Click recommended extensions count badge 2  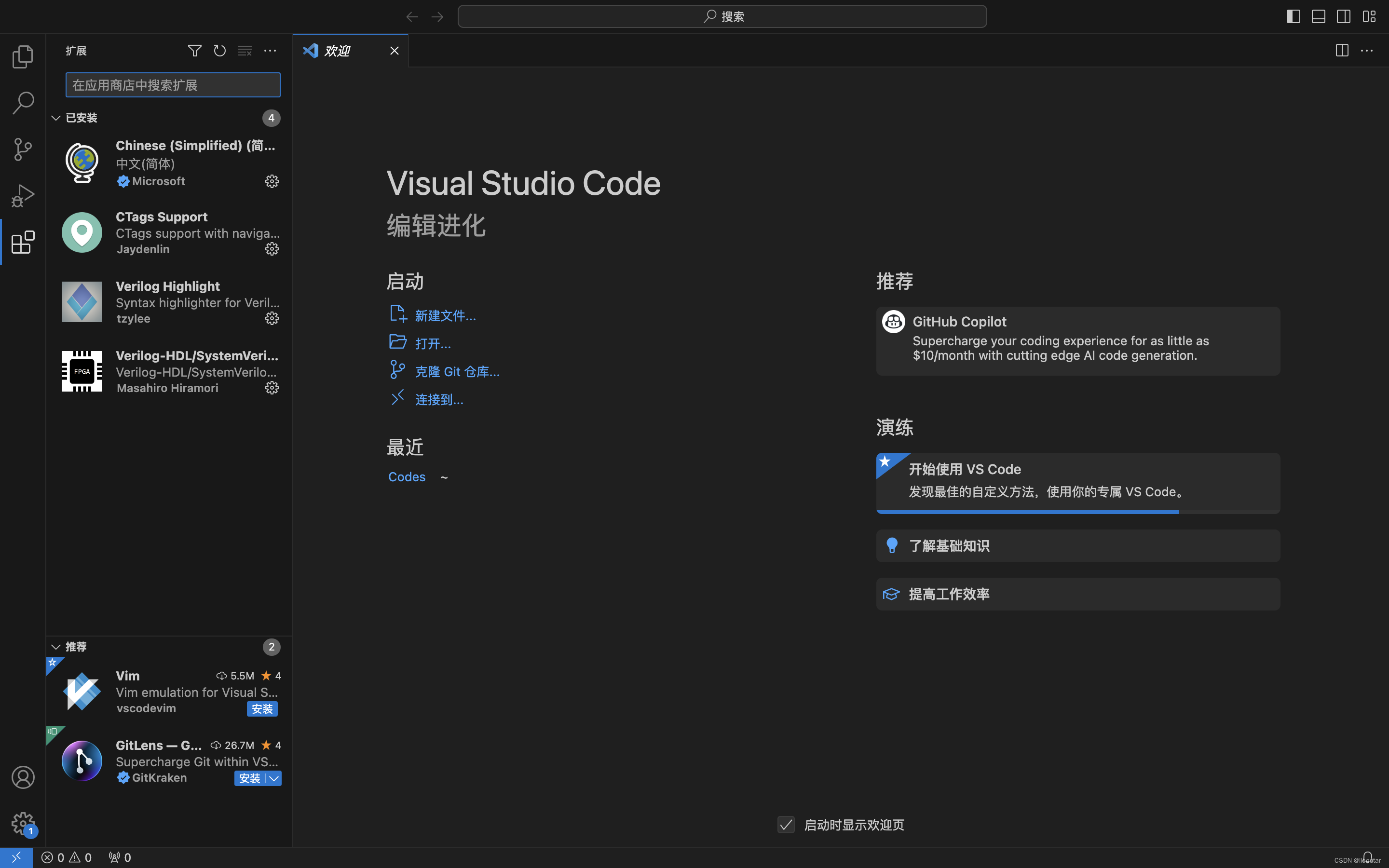(x=272, y=647)
